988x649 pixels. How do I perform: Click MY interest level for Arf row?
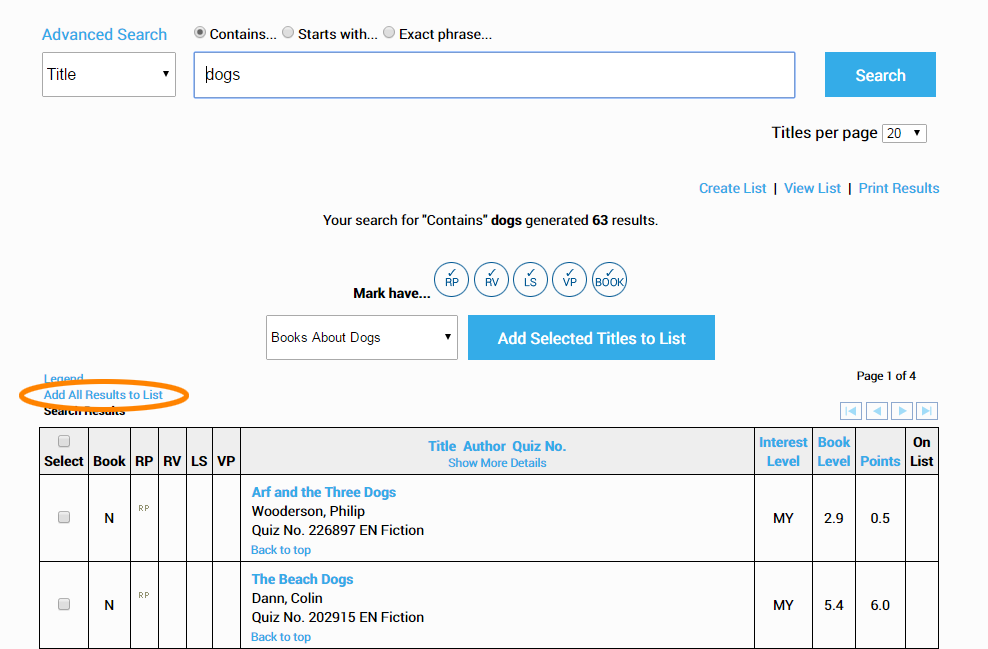coord(783,519)
